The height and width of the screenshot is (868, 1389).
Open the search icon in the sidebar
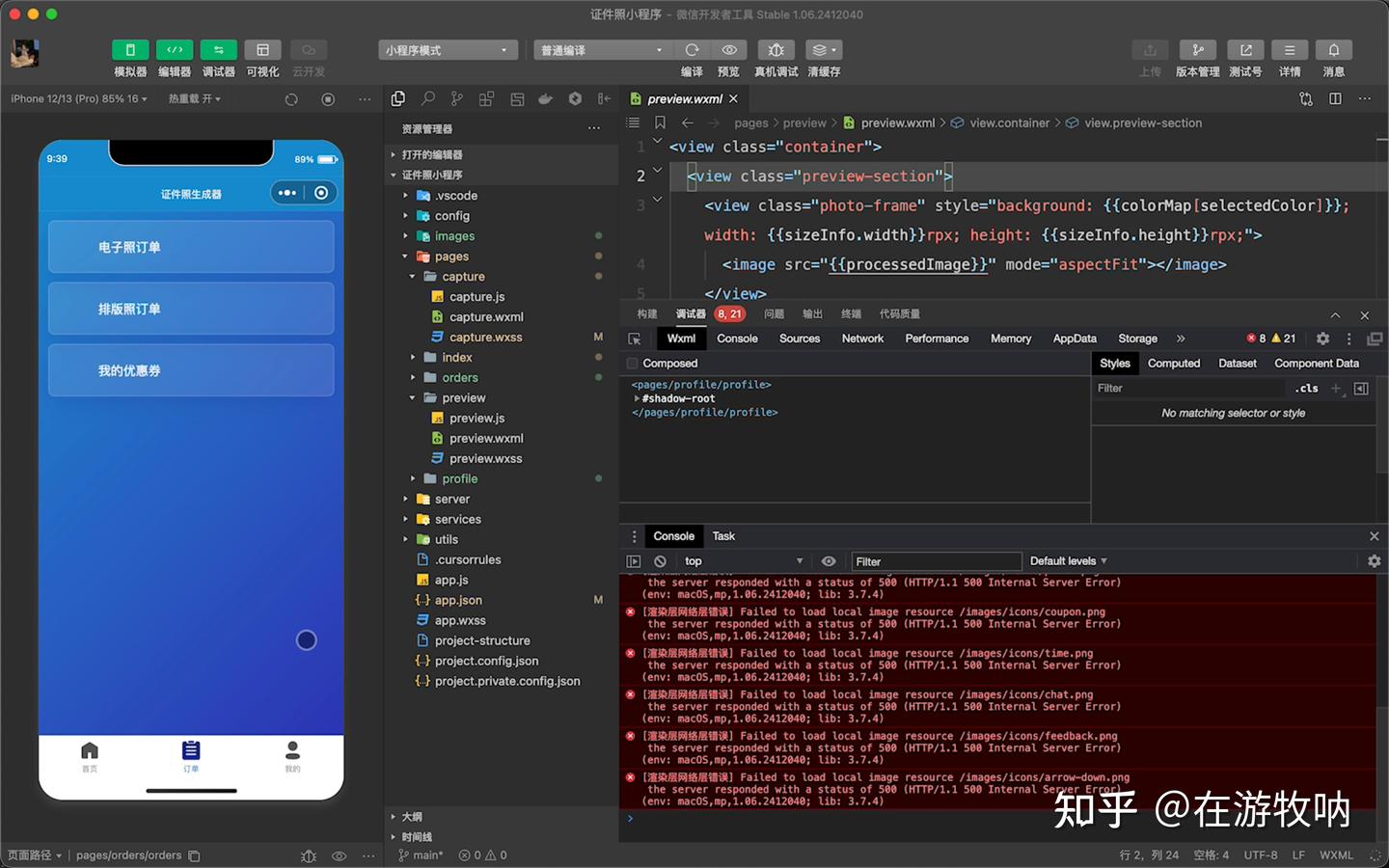[x=428, y=98]
